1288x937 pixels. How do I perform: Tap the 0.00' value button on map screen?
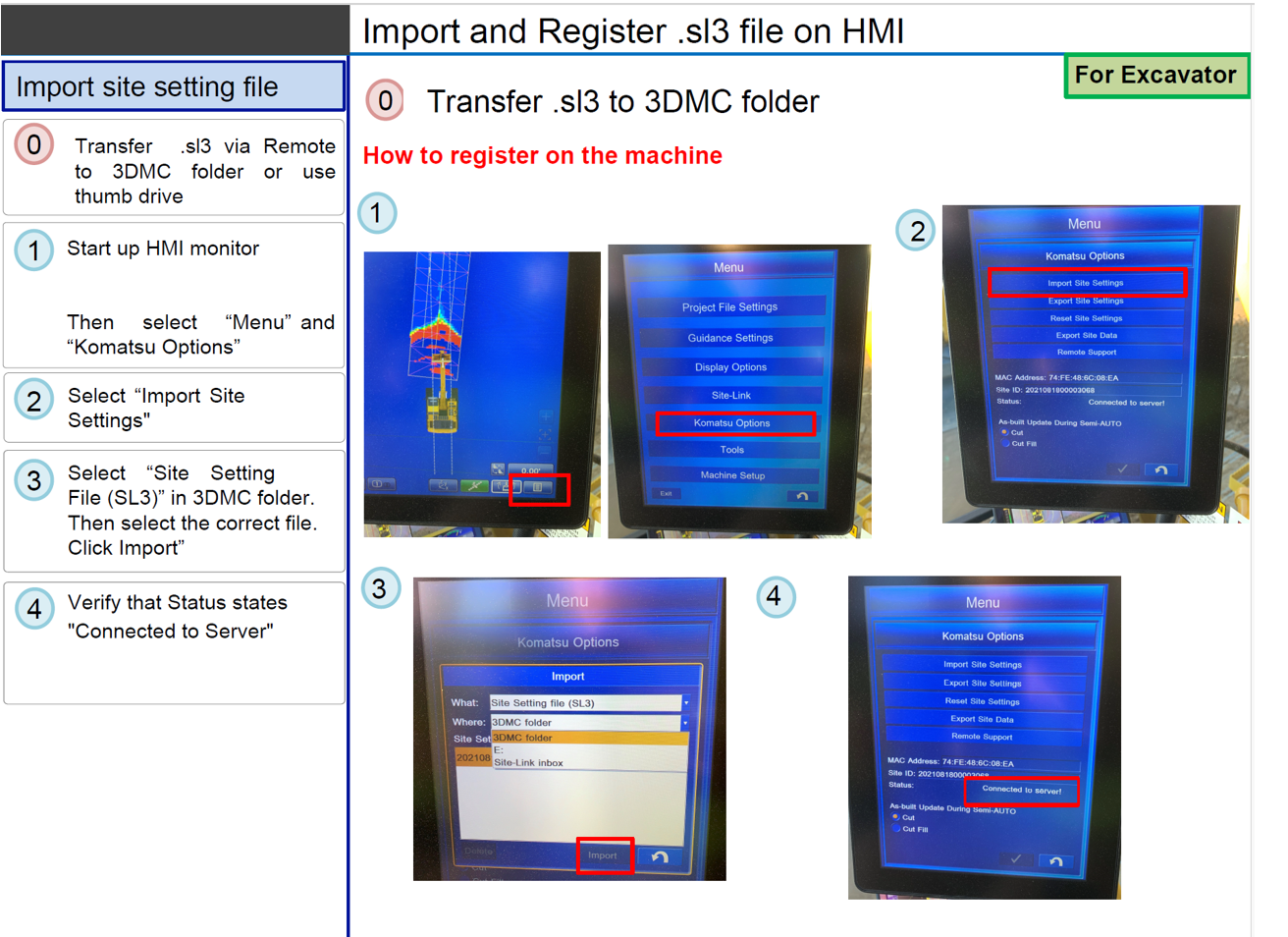coord(531,469)
